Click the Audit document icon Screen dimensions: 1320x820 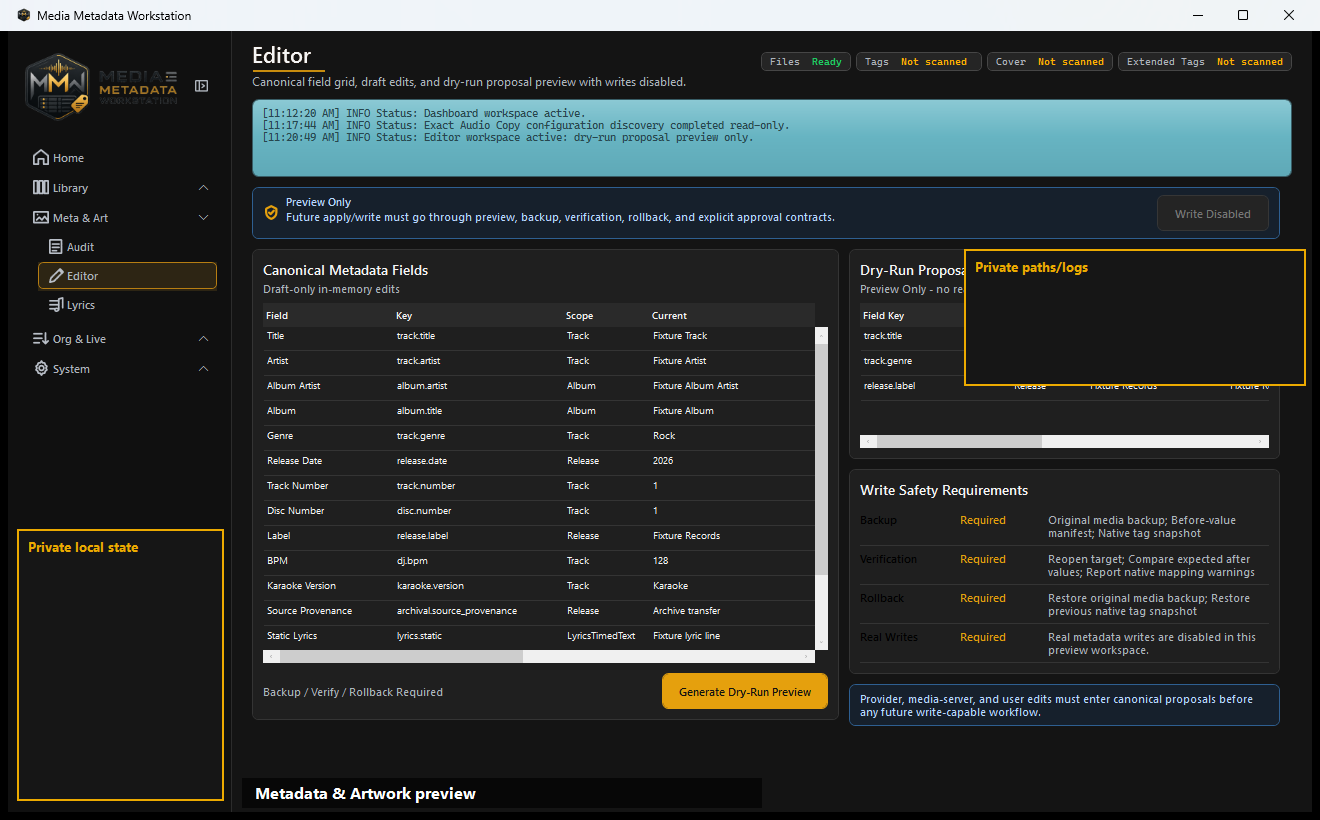pos(56,247)
